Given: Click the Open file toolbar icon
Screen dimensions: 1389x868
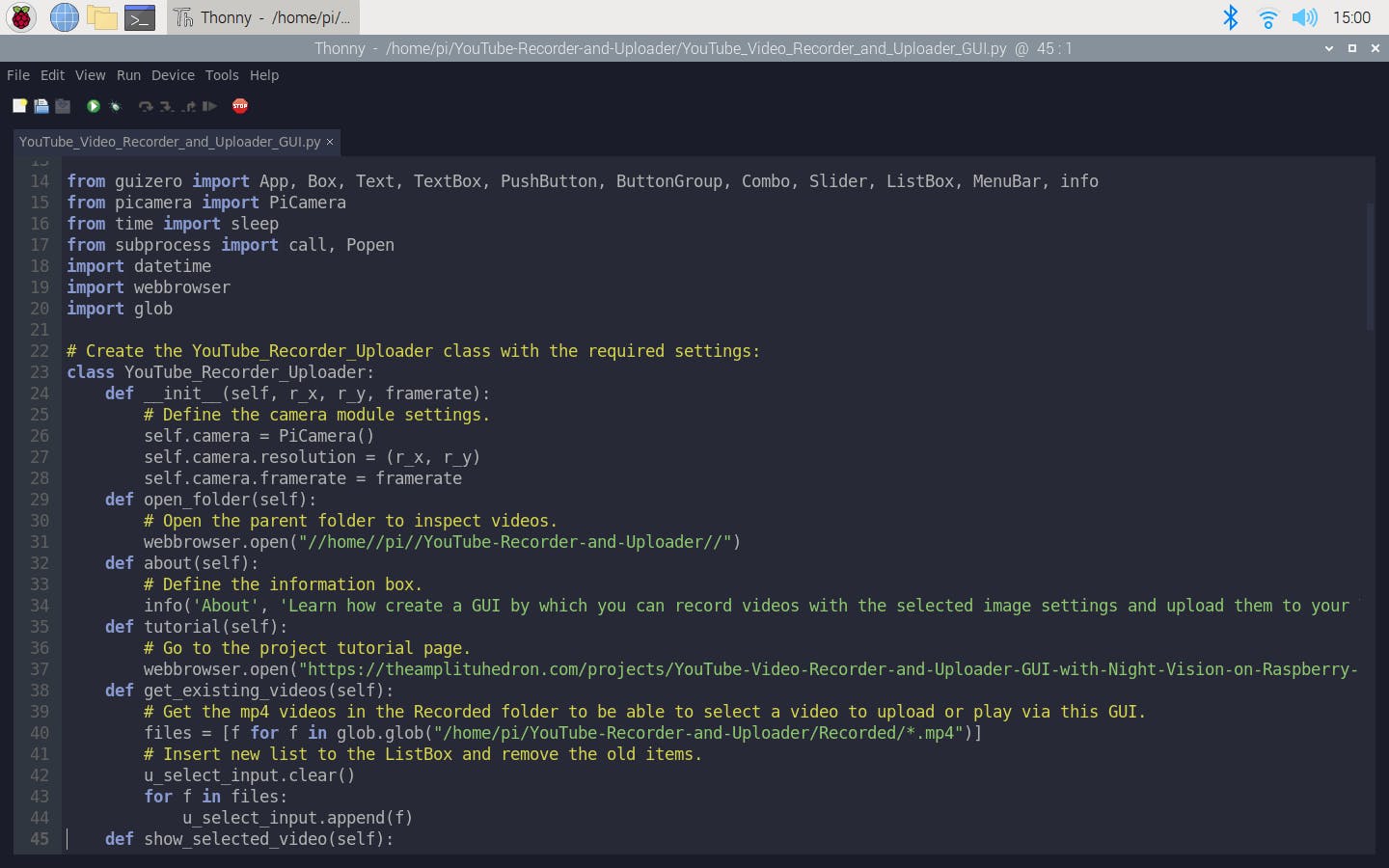Looking at the screenshot, I should click(41, 106).
